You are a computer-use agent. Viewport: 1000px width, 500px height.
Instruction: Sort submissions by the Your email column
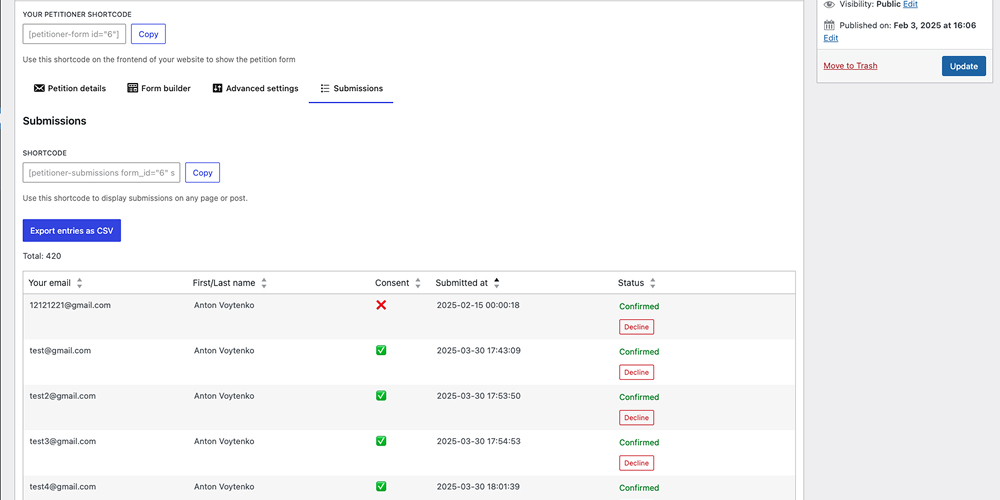pos(80,283)
